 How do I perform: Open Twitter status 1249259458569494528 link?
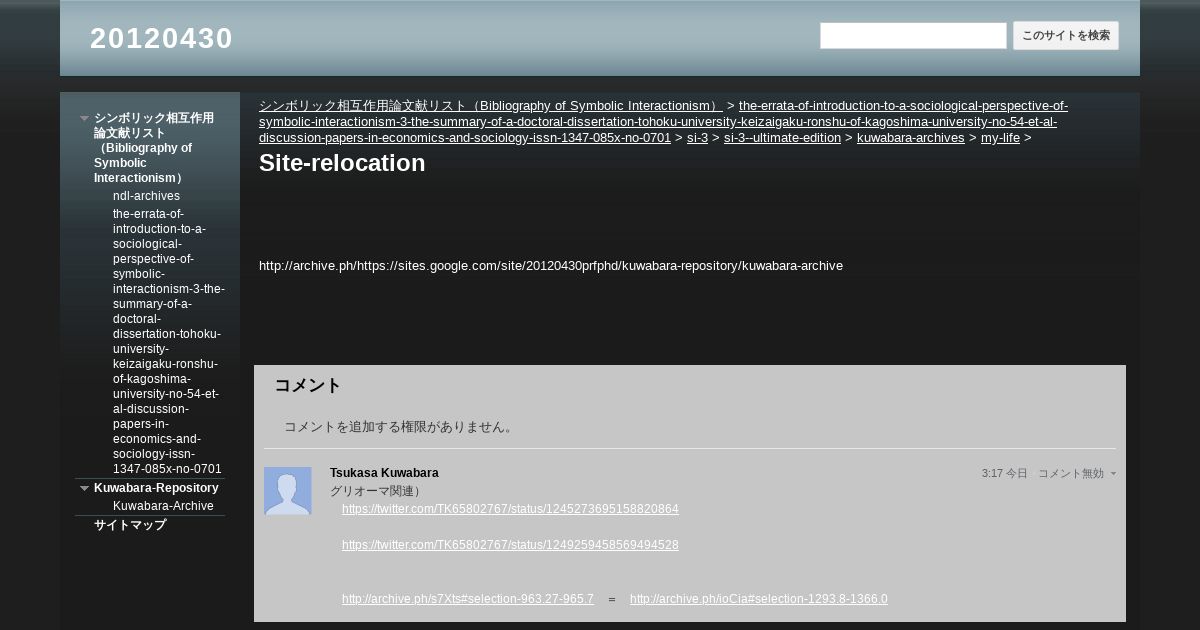510,545
